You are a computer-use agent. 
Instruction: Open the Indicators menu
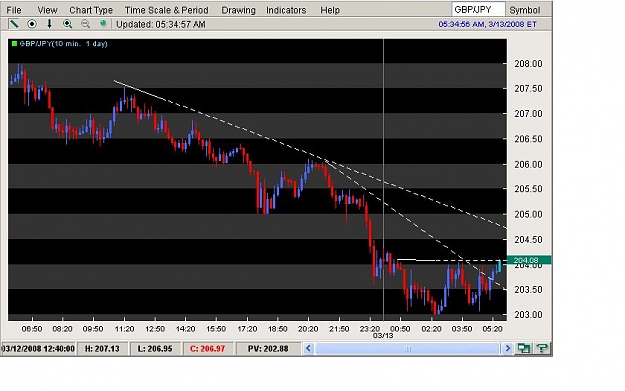point(286,10)
